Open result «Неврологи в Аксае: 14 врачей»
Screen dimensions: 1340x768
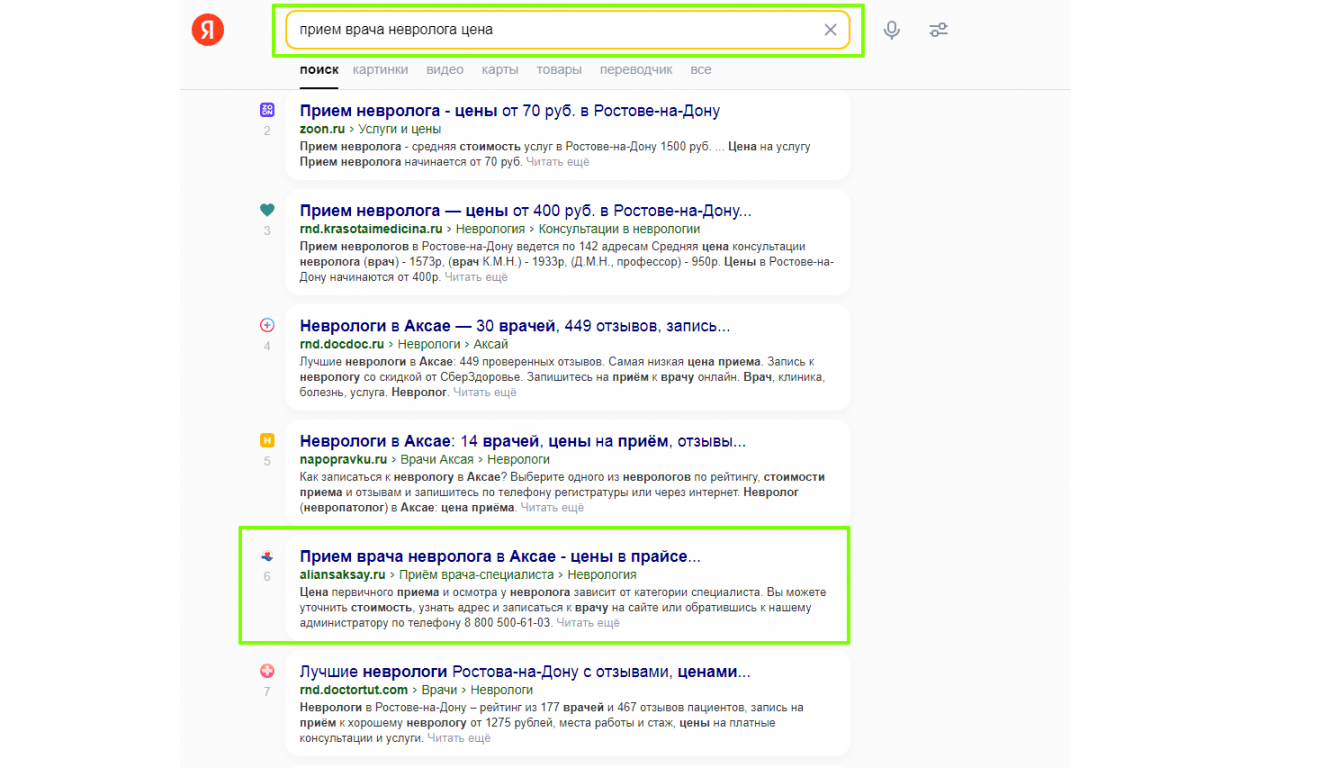click(523, 441)
